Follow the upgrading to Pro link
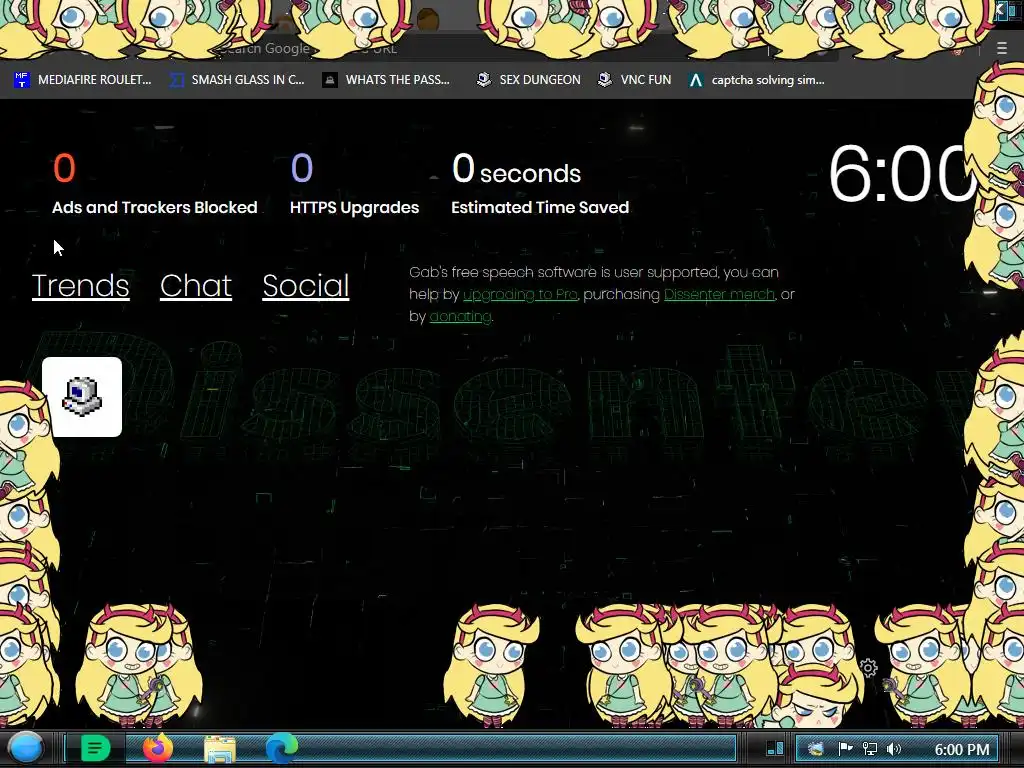The height and width of the screenshot is (768, 1024). tap(520, 295)
